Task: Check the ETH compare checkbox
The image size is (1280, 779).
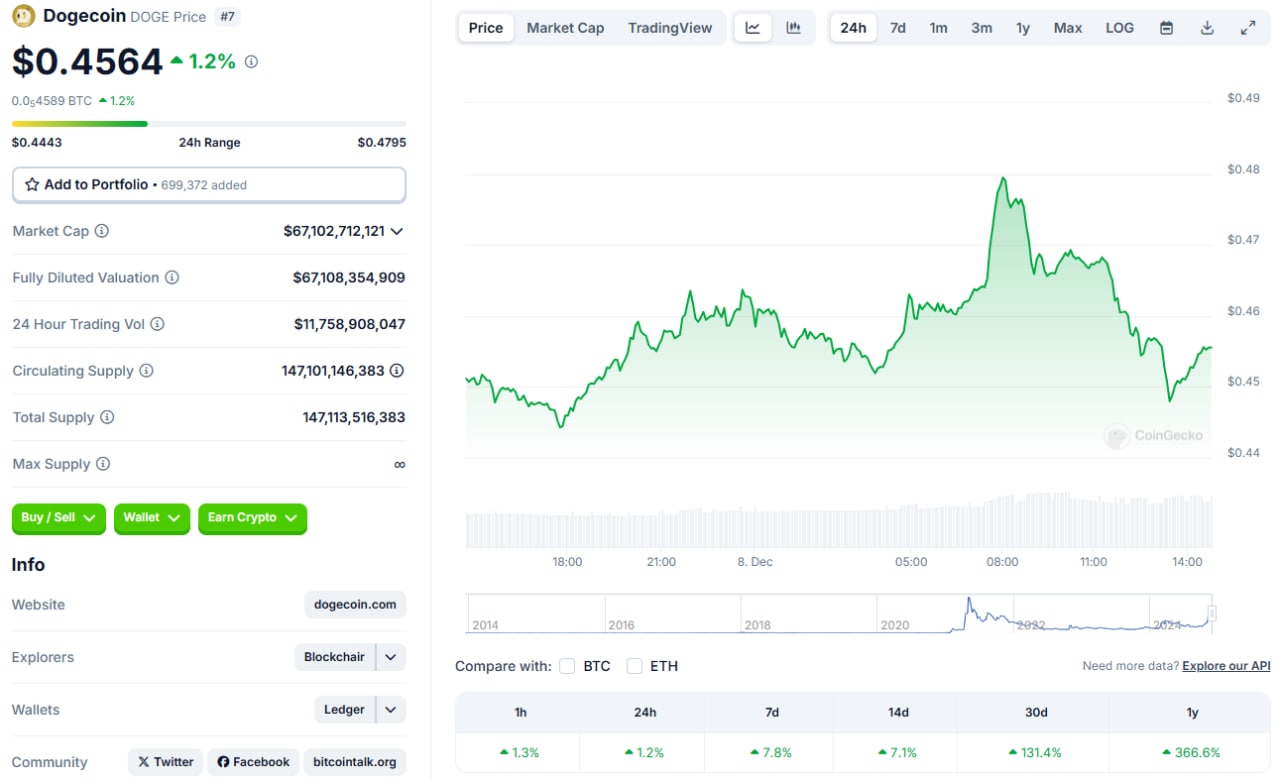Action: click(x=634, y=666)
